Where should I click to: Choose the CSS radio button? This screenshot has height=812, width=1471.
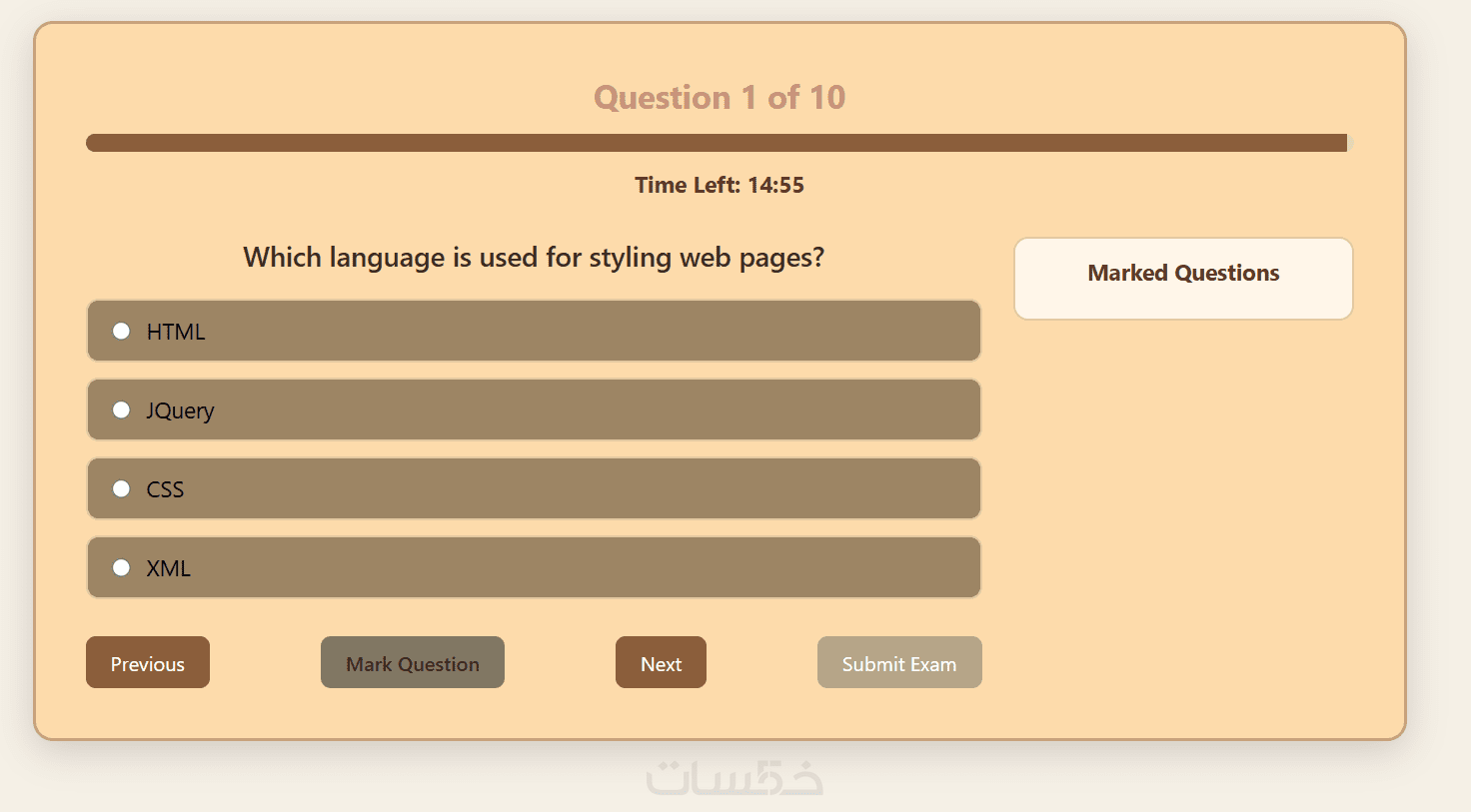point(121,488)
